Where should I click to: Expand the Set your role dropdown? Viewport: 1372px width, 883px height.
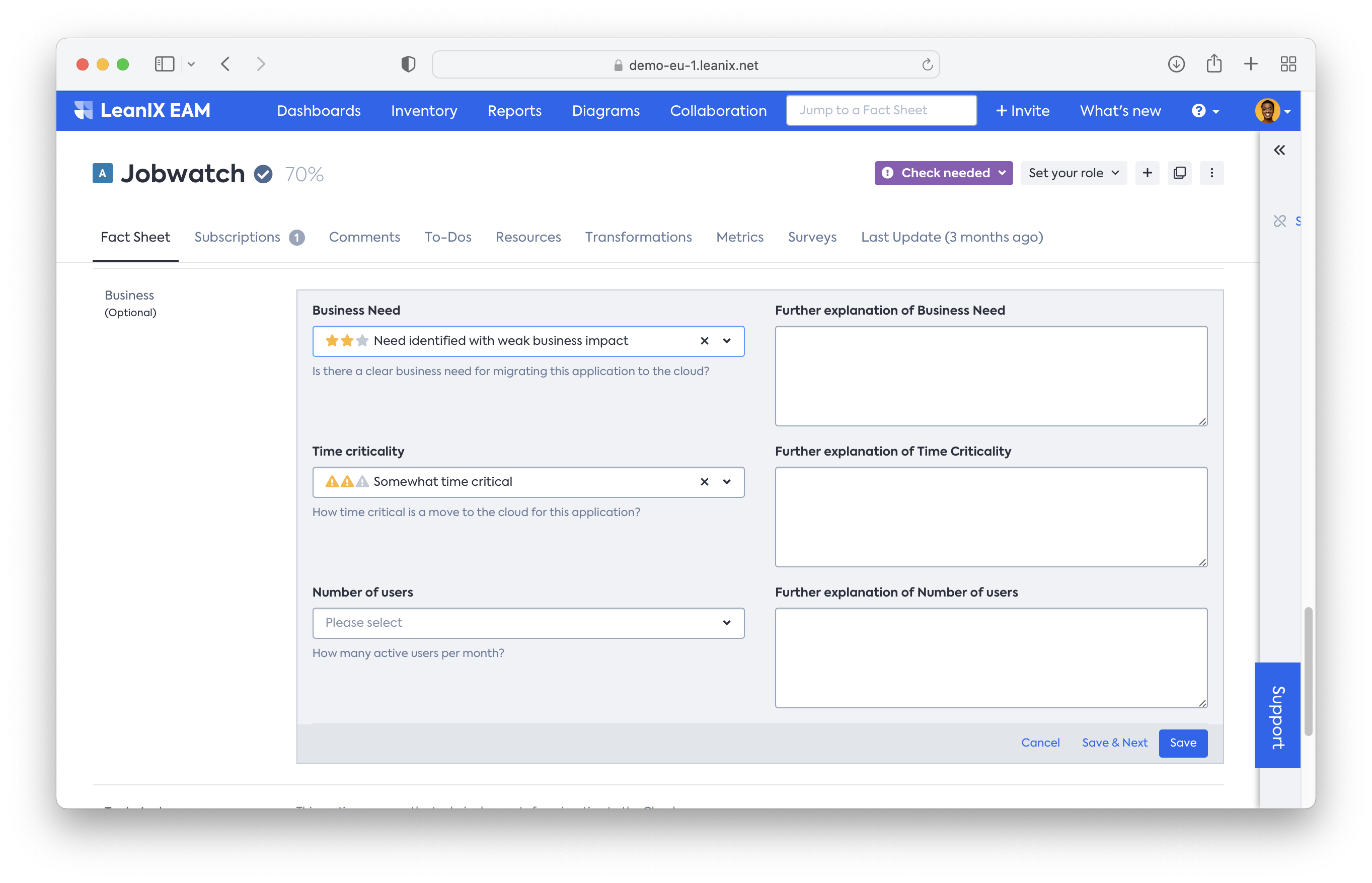[x=1074, y=173]
